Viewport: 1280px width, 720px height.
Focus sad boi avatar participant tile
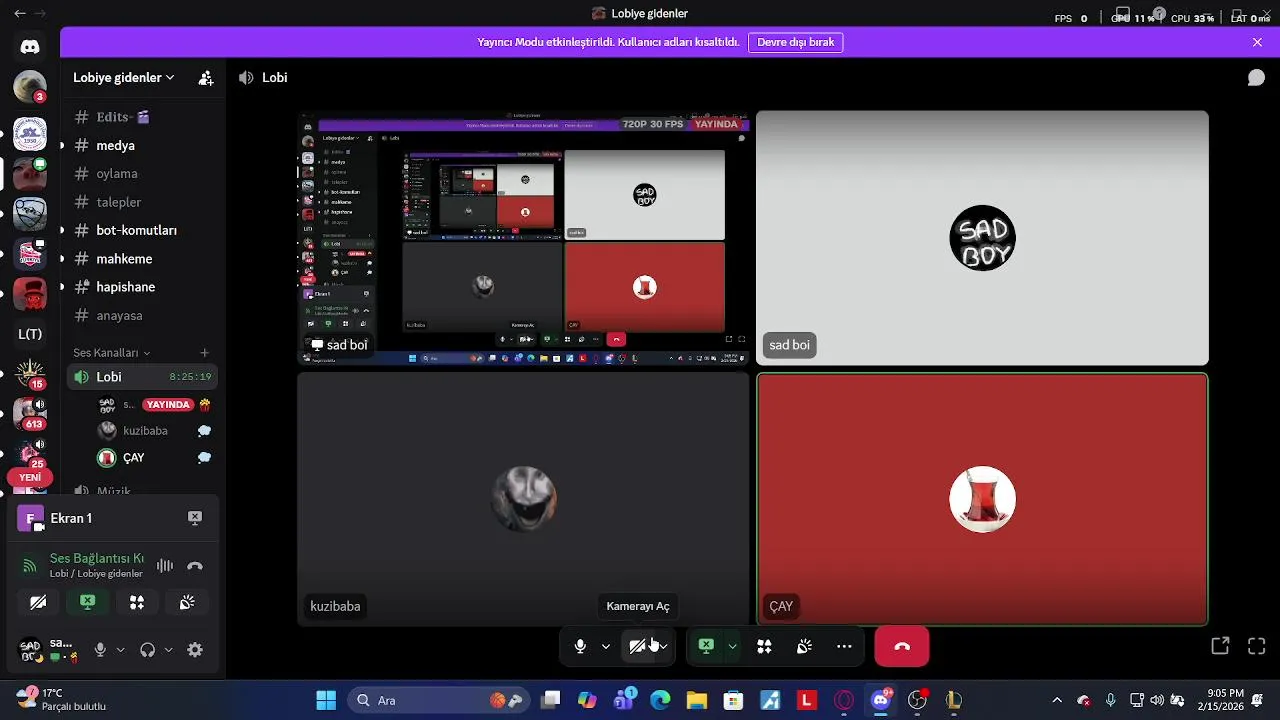pyautogui.click(x=982, y=238)
